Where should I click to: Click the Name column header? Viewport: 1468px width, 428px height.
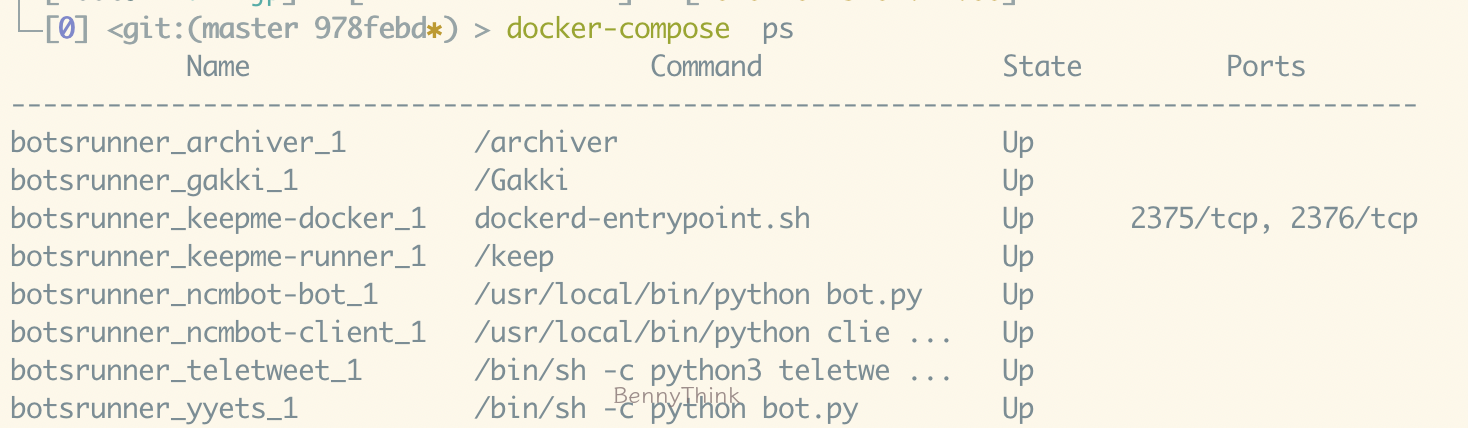(x=217, y=67)
